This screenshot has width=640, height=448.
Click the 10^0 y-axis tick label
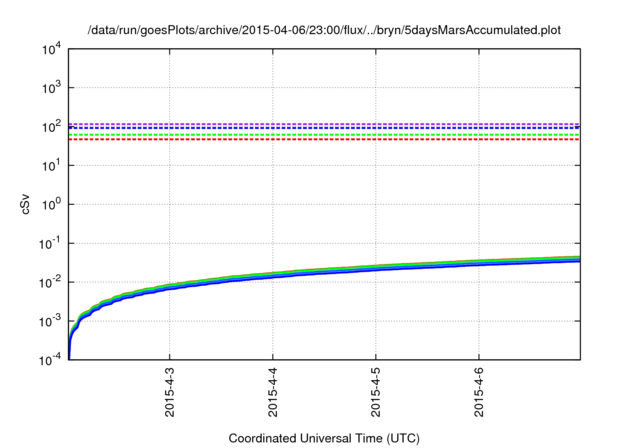[51, 204]
